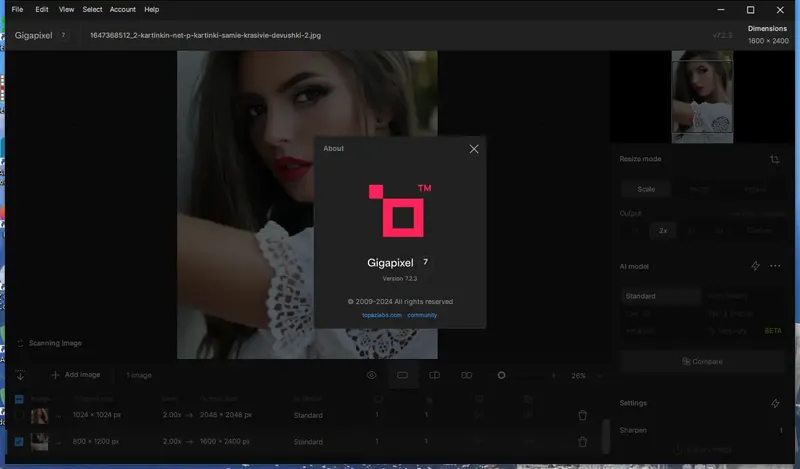Switch to single view layout
The width and height of the screenshot is (800, 469).
(403, 375)
